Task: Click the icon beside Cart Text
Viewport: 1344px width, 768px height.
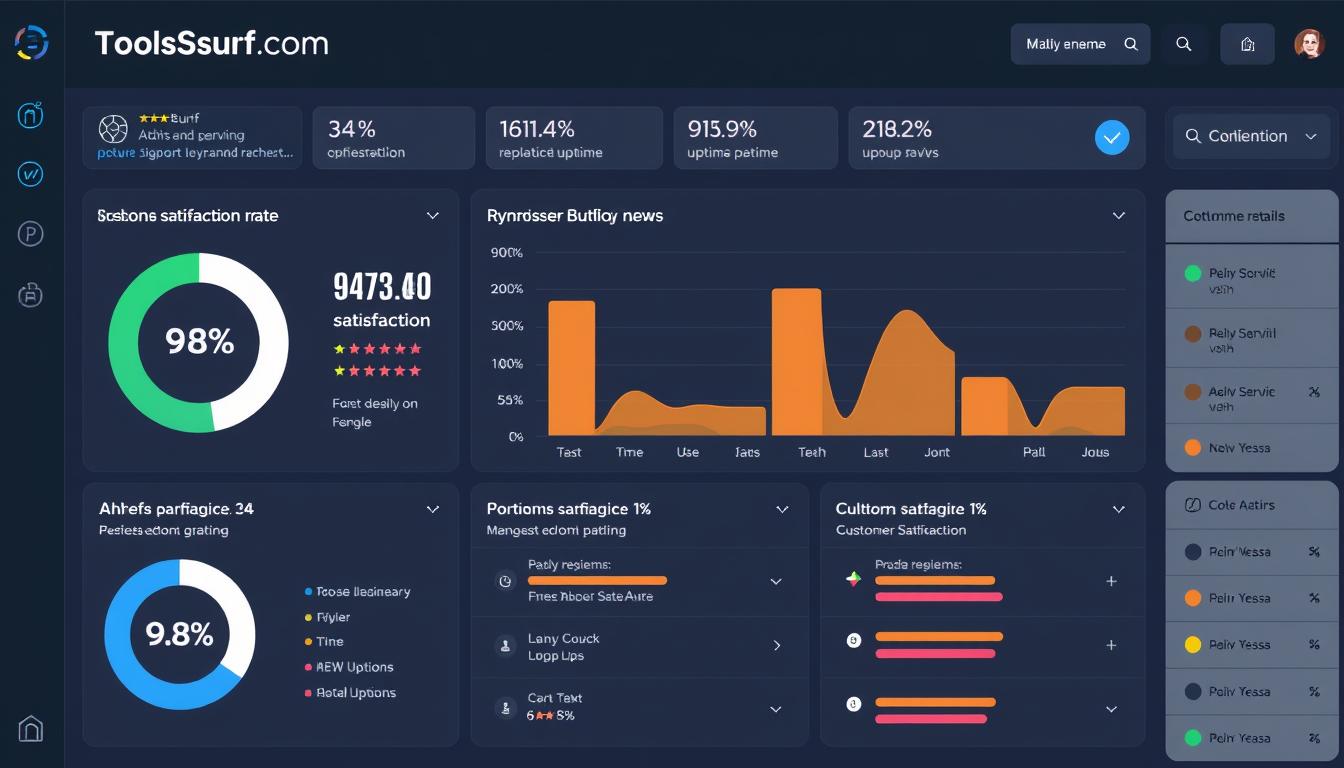Action: [x=506, y=708]
